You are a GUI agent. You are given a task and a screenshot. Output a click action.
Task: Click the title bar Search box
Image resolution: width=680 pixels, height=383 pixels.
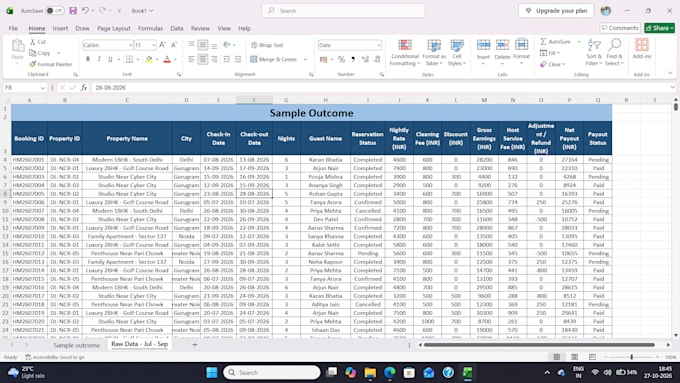pyautogui.click(x=343, y=10)
